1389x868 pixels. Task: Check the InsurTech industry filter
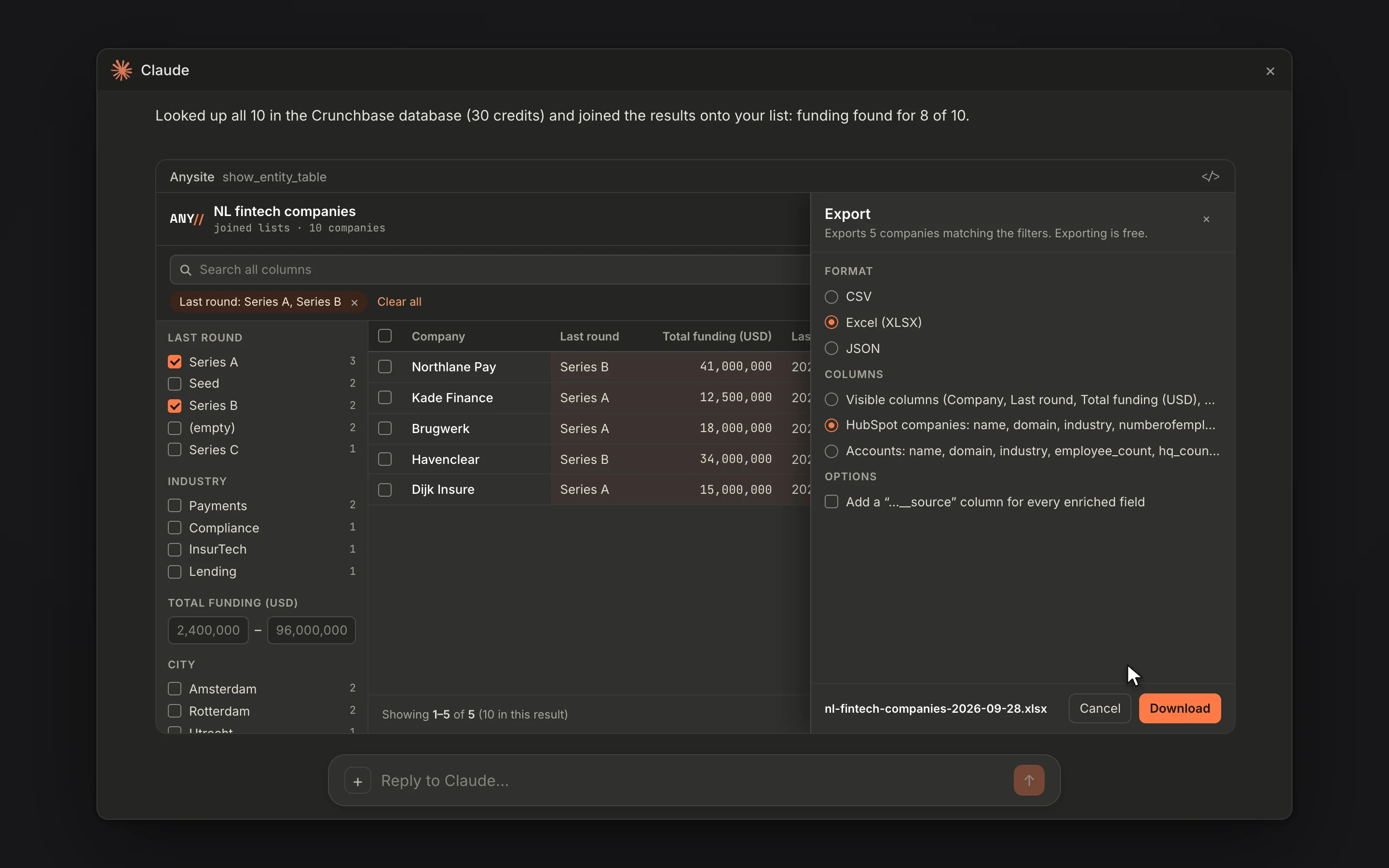click(175, 549)
